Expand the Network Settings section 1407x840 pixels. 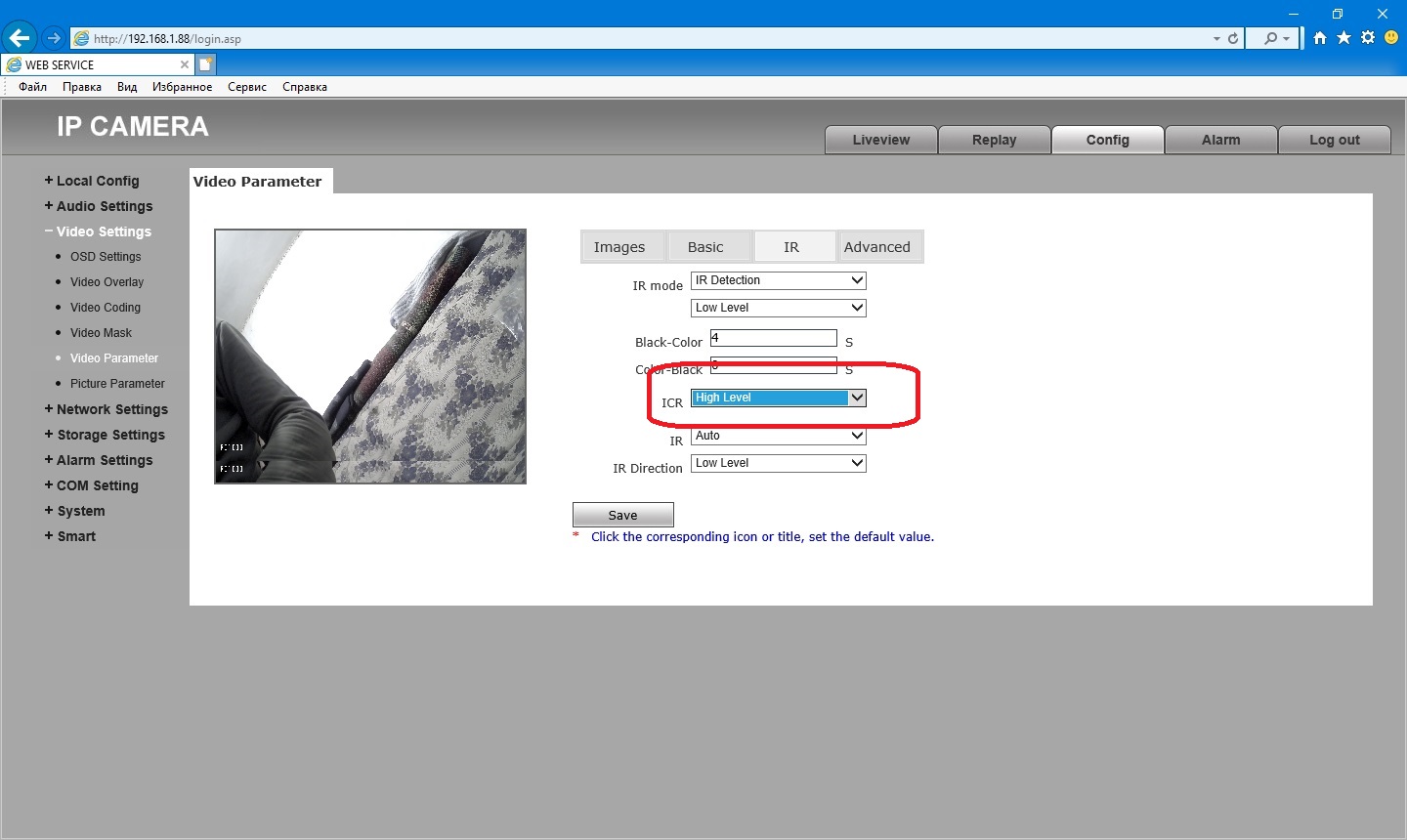[111, 409]
